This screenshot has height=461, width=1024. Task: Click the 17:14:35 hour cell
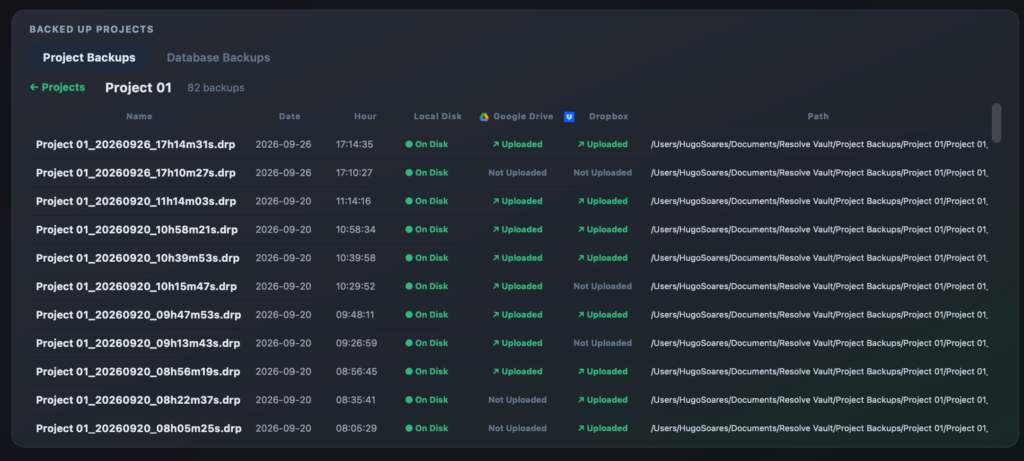click(x=355, y=144)
